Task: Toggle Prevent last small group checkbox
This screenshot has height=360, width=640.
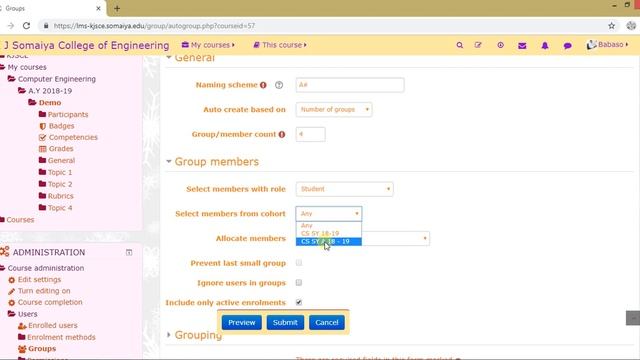Action: (x=299, y=263)
